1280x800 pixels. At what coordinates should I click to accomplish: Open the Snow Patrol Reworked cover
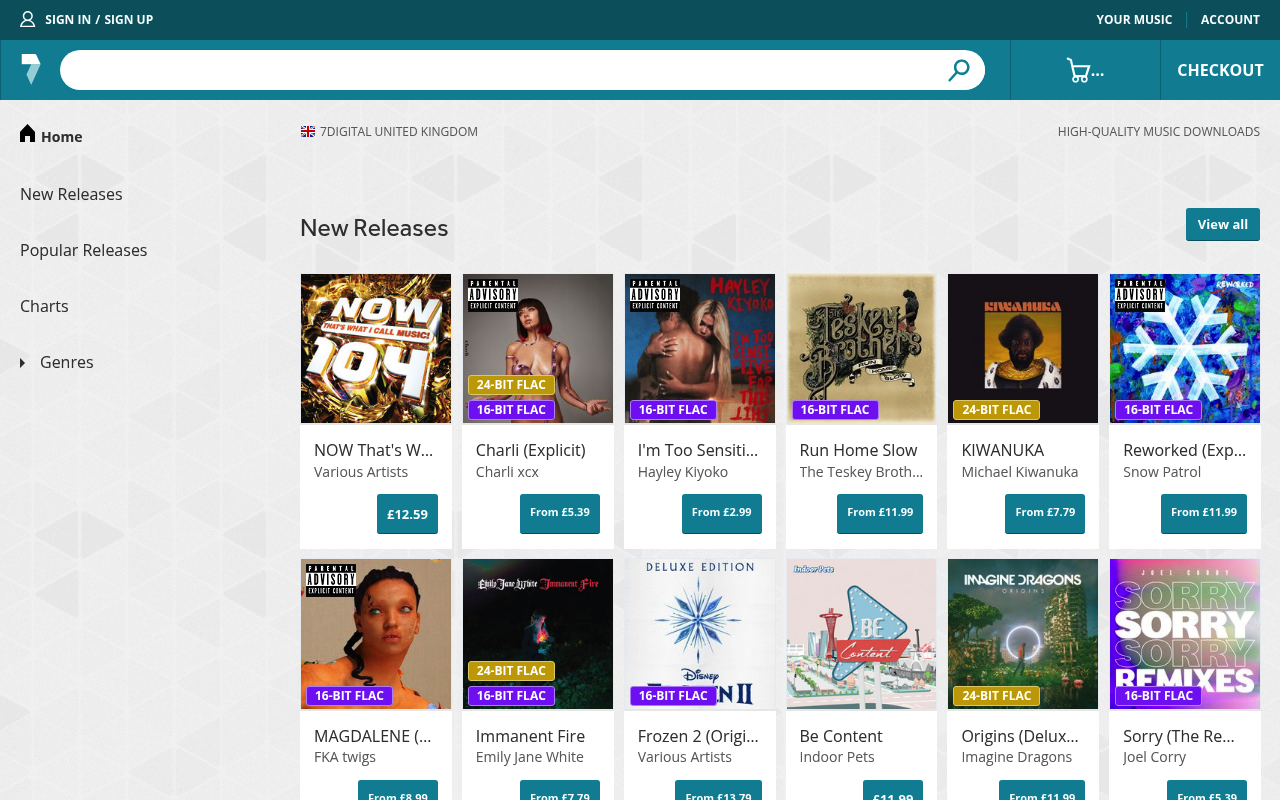1185,348
